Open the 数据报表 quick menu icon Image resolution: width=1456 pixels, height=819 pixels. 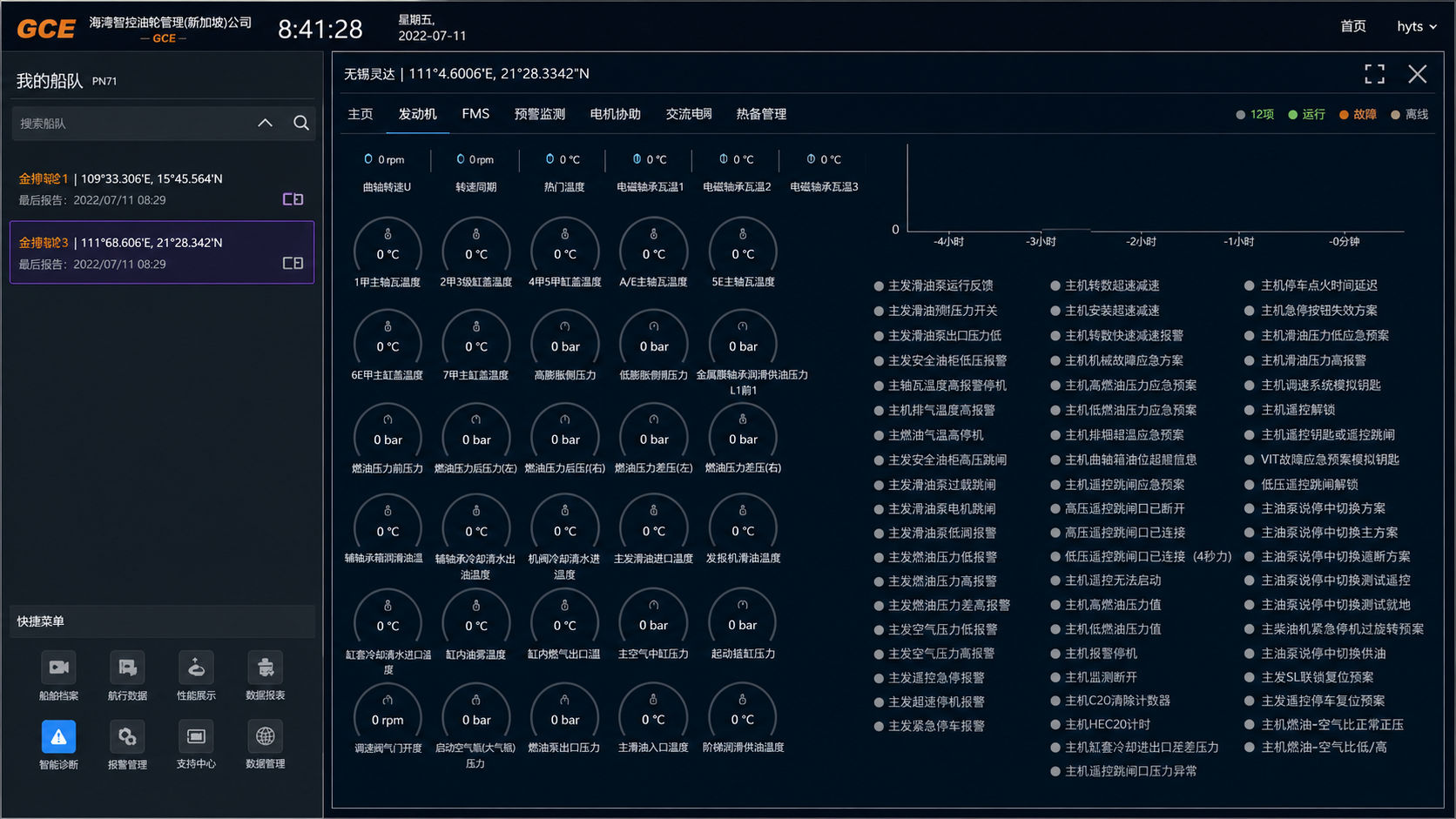(x=266, y=668)
